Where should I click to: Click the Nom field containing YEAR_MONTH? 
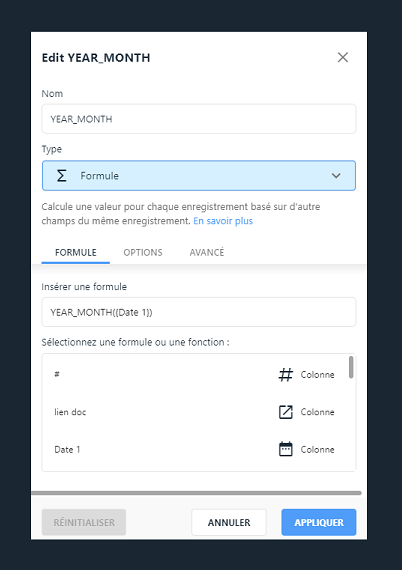click(199, 119)
